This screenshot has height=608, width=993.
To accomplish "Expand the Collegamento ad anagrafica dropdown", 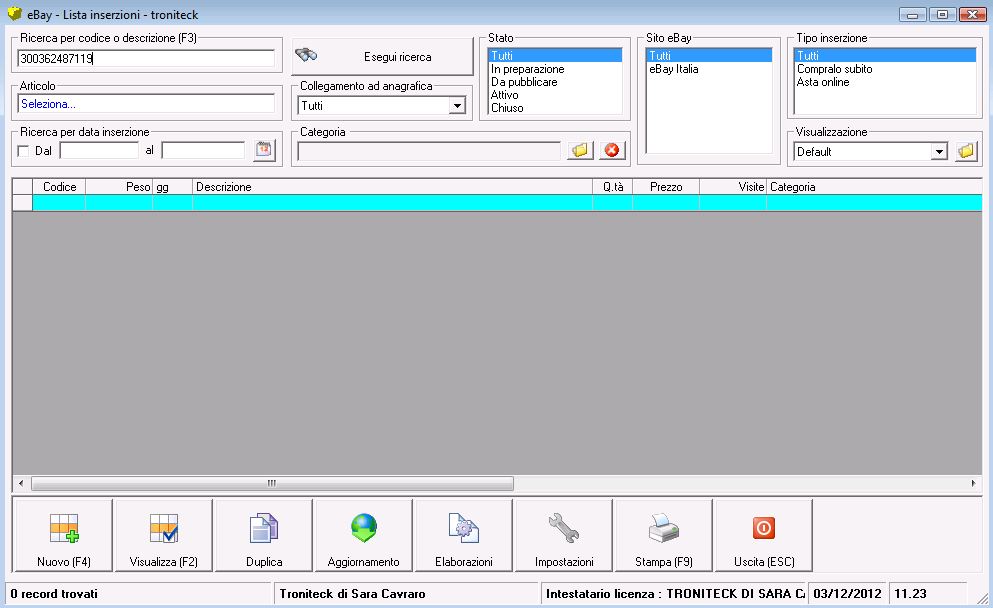I will (x=457, y=106).
